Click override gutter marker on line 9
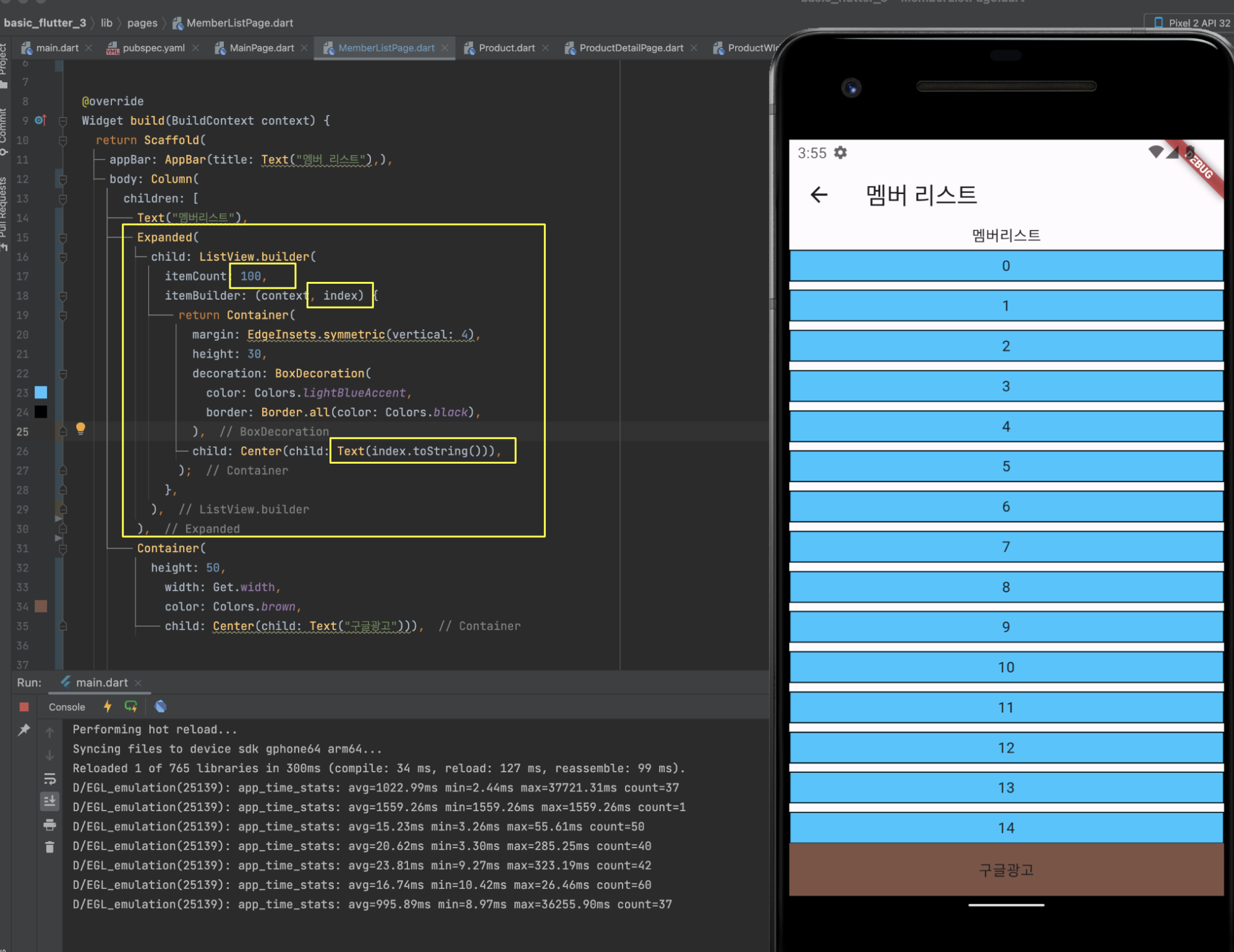Screen dimensions: 1234x952 pyautogui.click(x=41, y=121)
